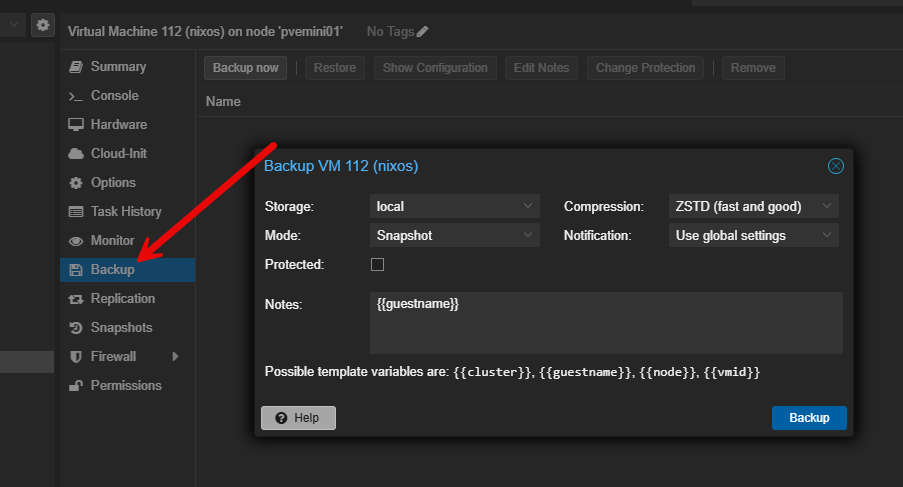Viewport: 903px width, 487px height.
Task: Open the Notification dropdown
Action: [x=753, y=235]
